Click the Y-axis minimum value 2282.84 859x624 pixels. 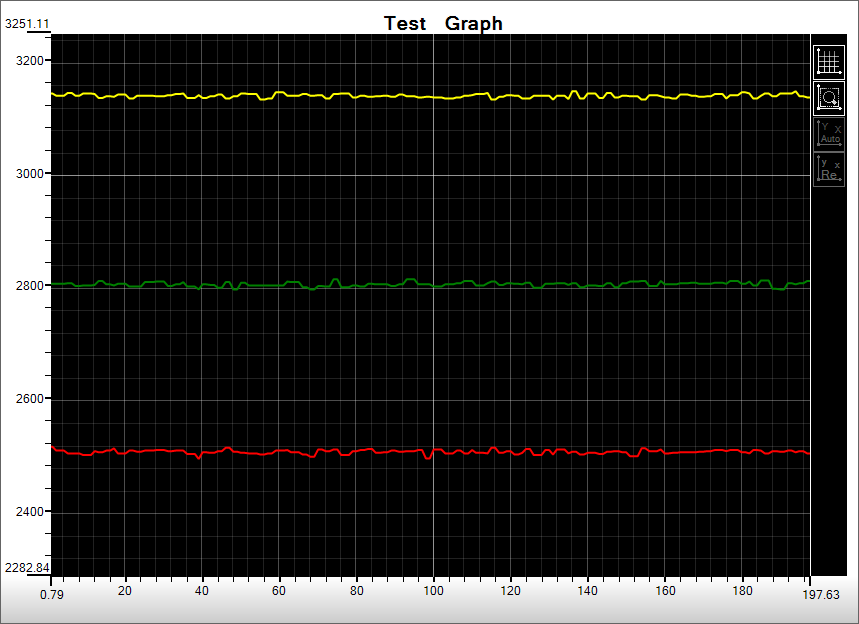coord(27,568)
